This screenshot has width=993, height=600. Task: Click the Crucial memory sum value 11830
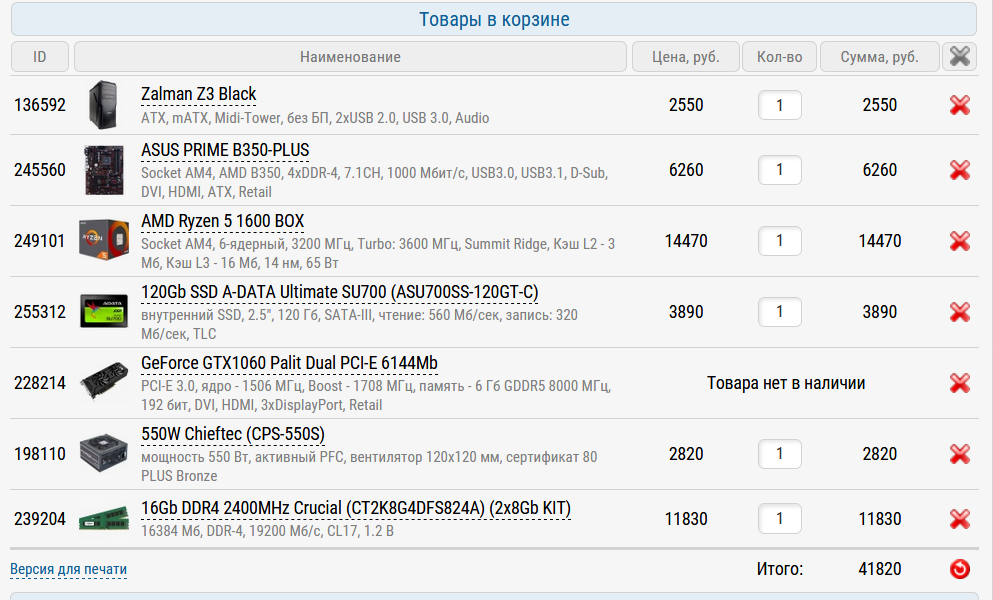(880, 519)
